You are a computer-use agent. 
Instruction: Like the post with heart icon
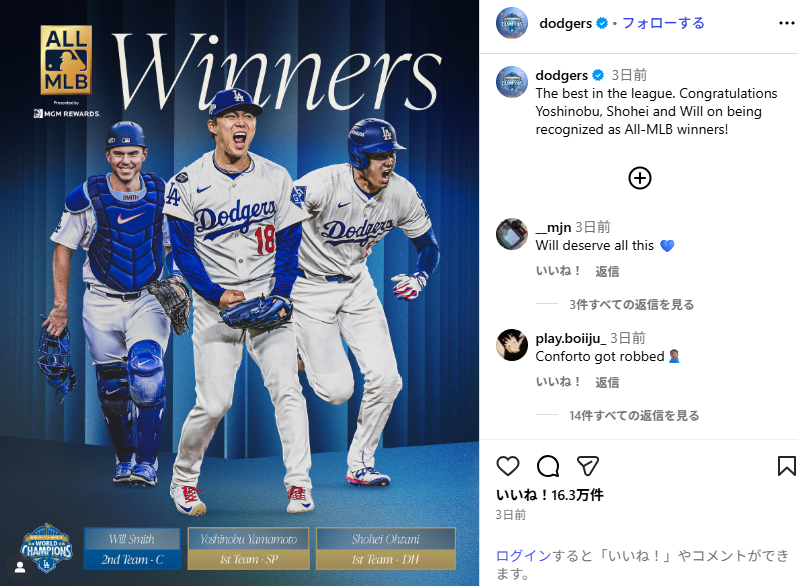click(507, 466)
